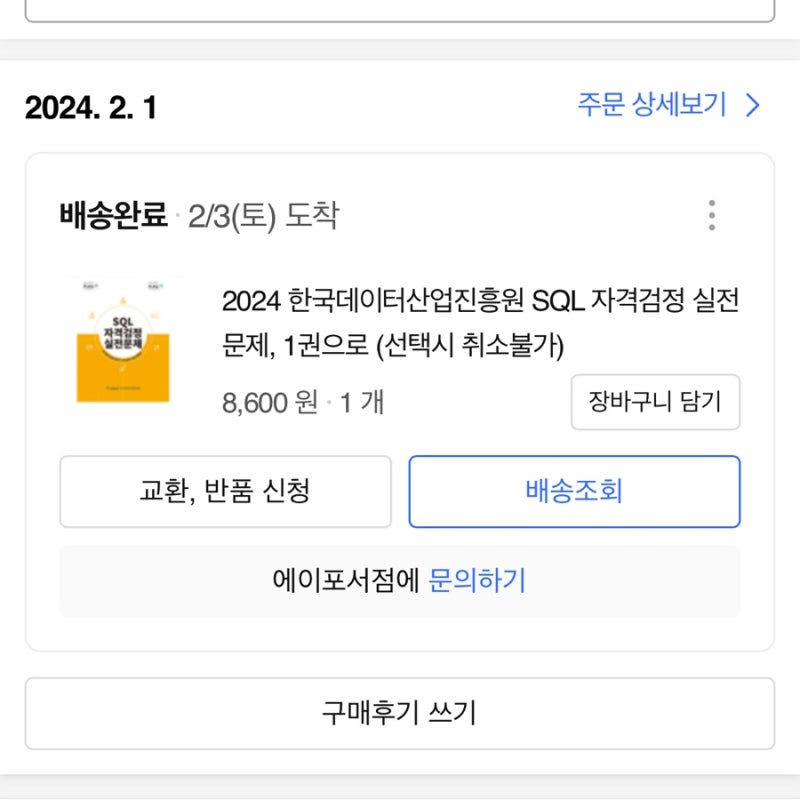
Task: Tap the 구매후기 쓰기 review button
Action: [x=400, y=714]
